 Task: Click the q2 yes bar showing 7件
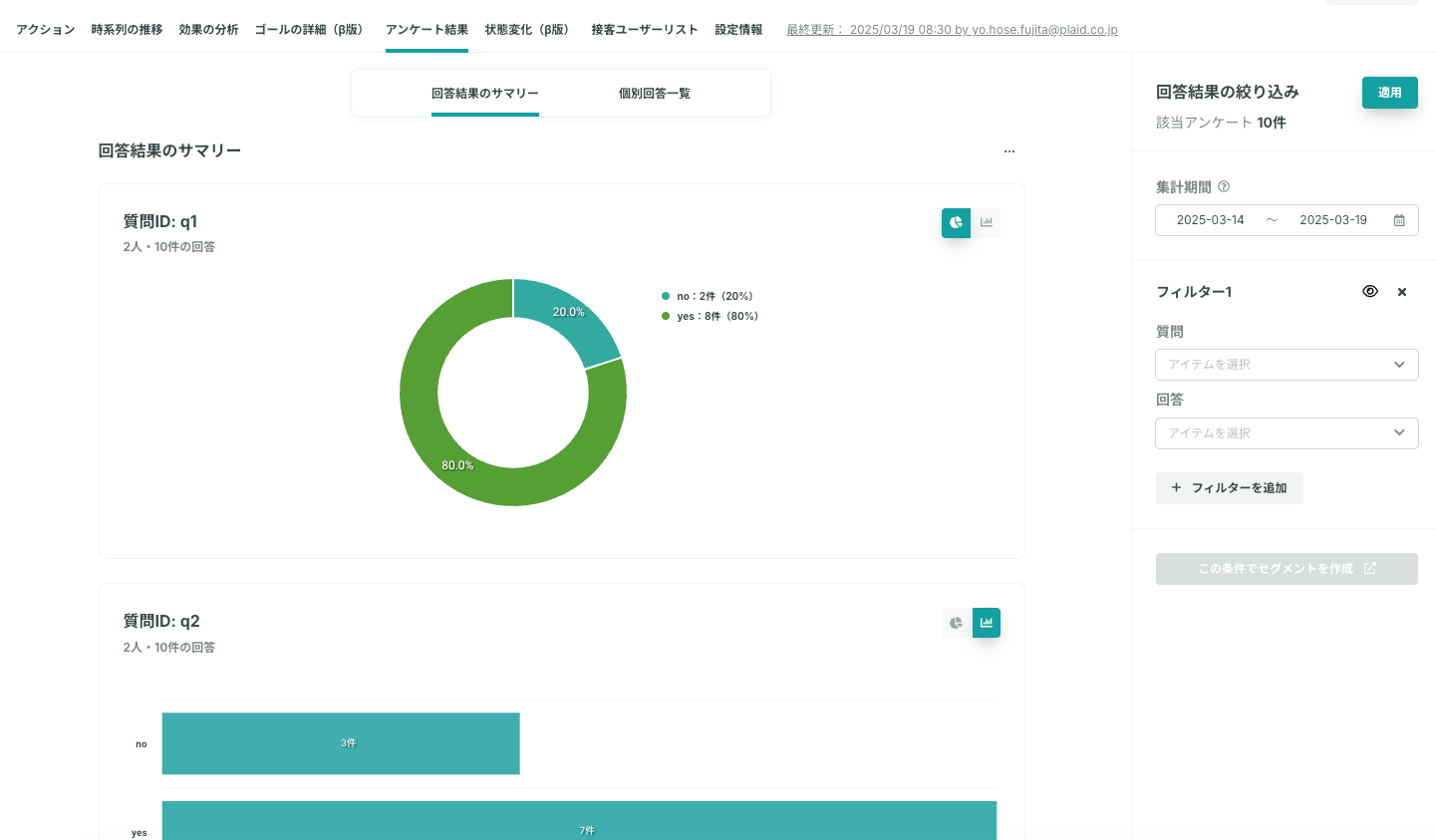coord(579,821)
